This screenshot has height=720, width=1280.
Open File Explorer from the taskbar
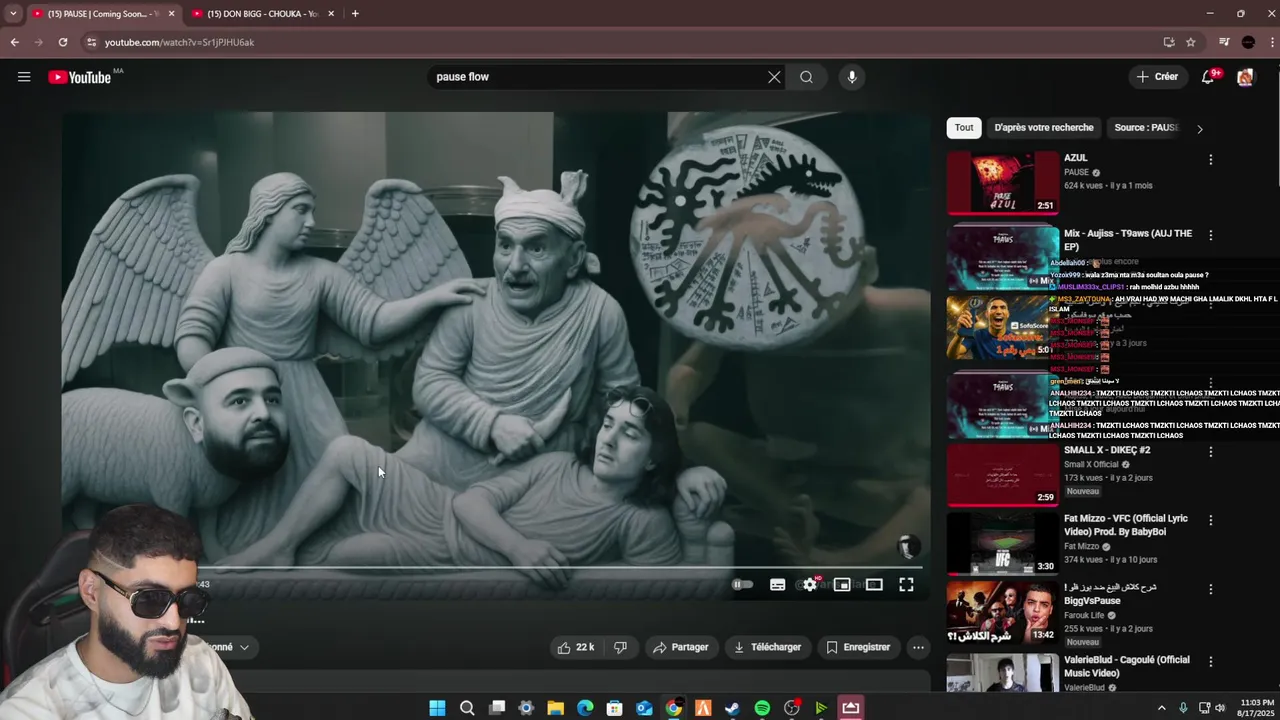tap(555, 708)
